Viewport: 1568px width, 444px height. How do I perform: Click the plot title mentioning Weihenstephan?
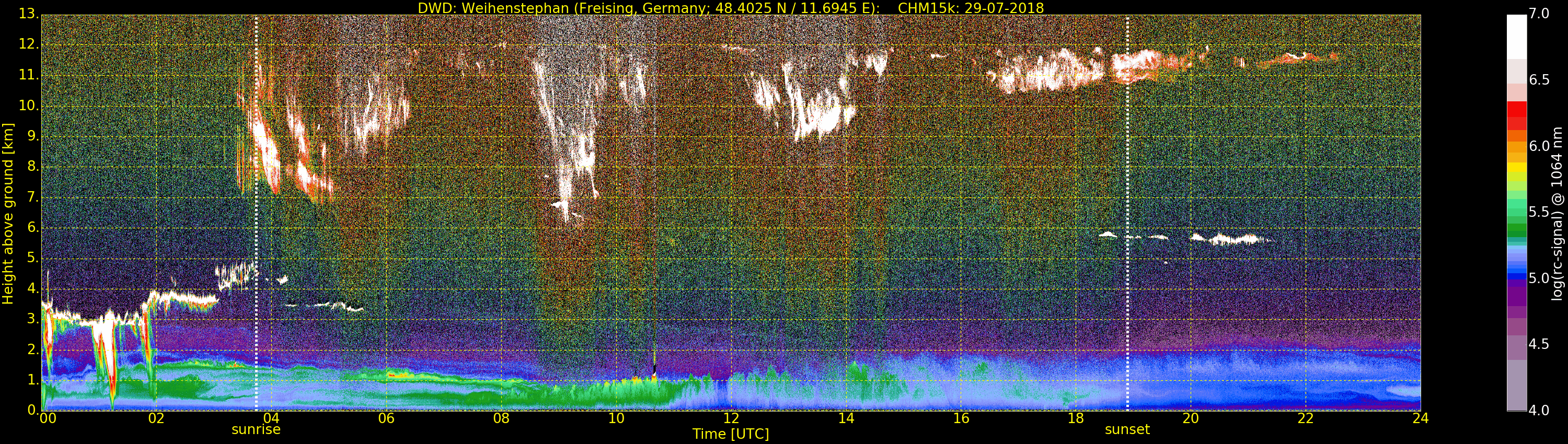731,8
